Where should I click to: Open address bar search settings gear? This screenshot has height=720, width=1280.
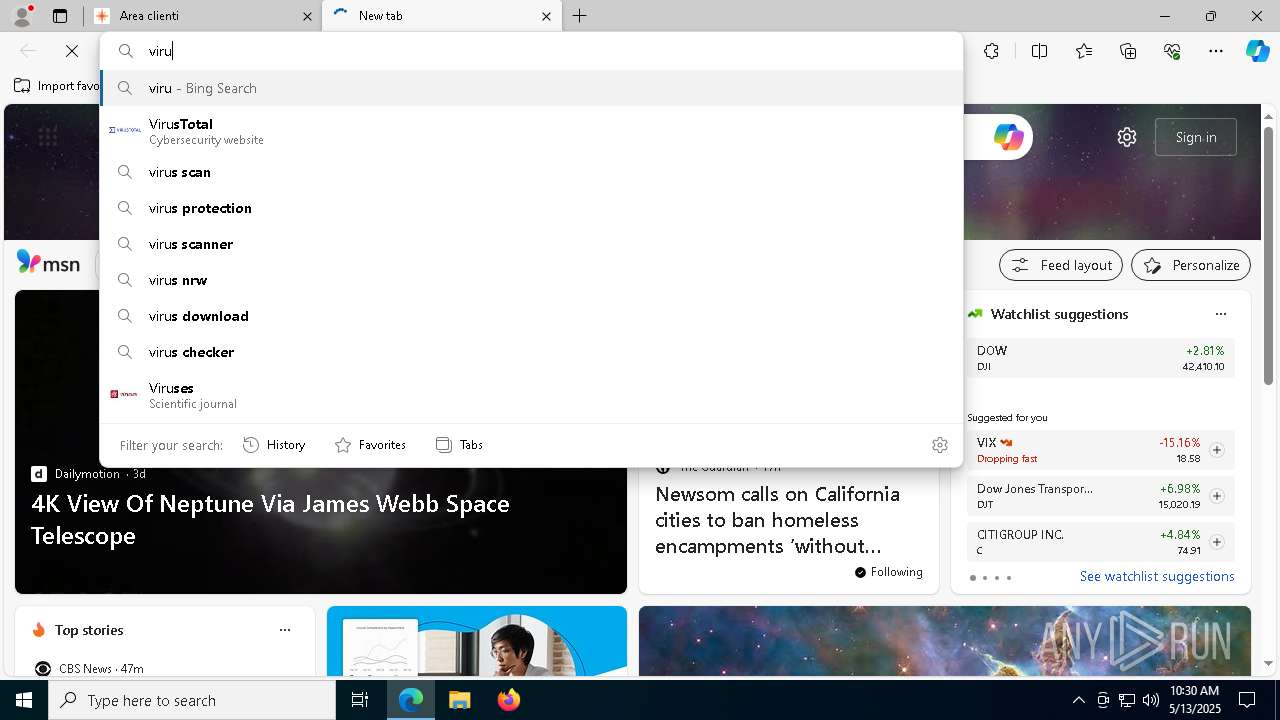[x=939, y=445]
